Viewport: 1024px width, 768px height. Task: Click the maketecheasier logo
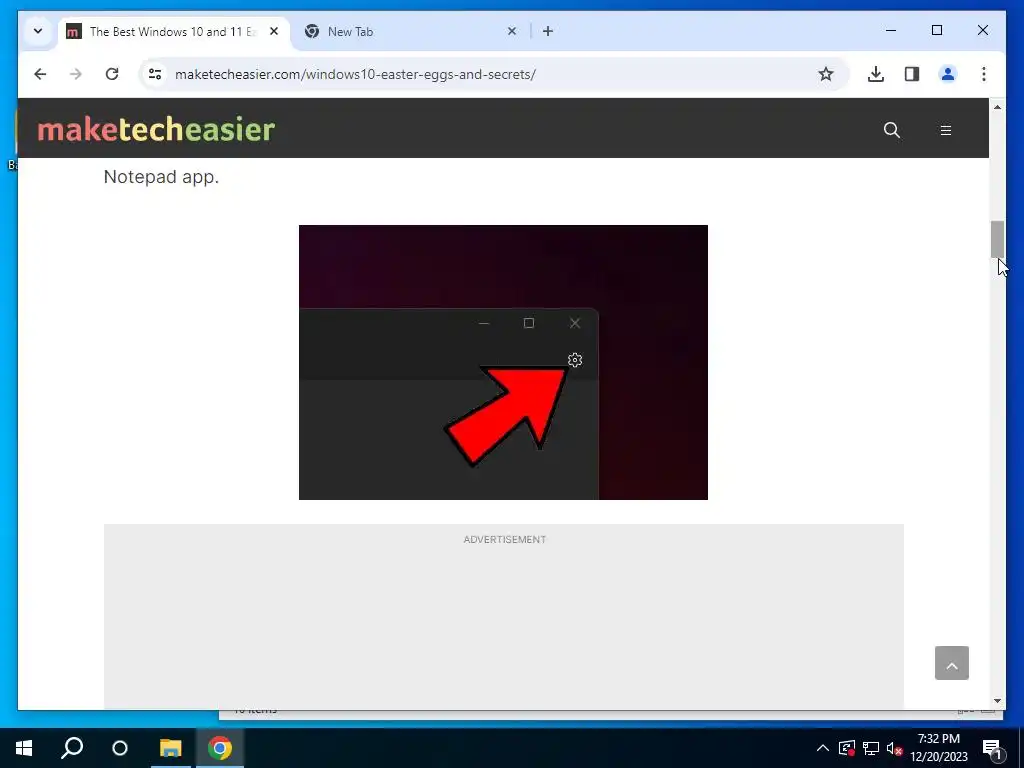156,129
